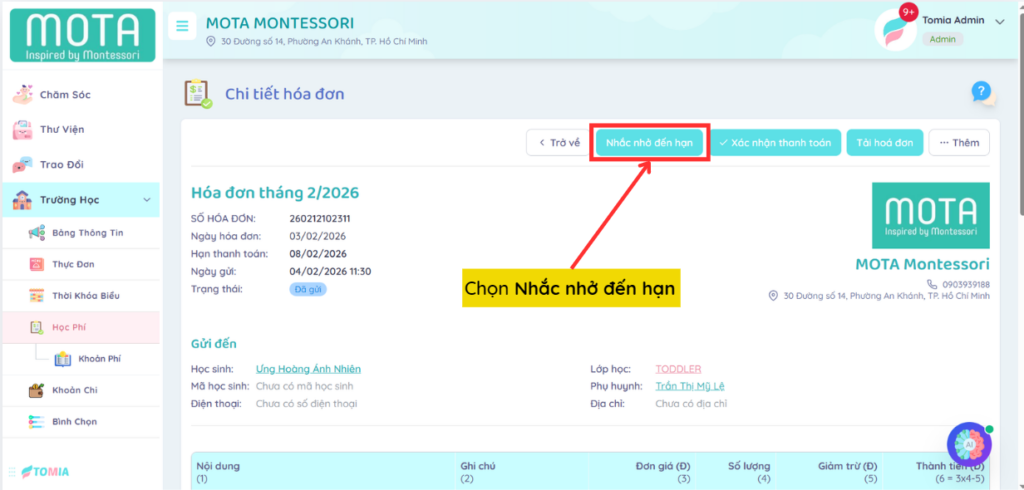Open the AI assistant floating icon
Image resolution: width=1024 pixels, height=490 pixels.
[967, 444]
